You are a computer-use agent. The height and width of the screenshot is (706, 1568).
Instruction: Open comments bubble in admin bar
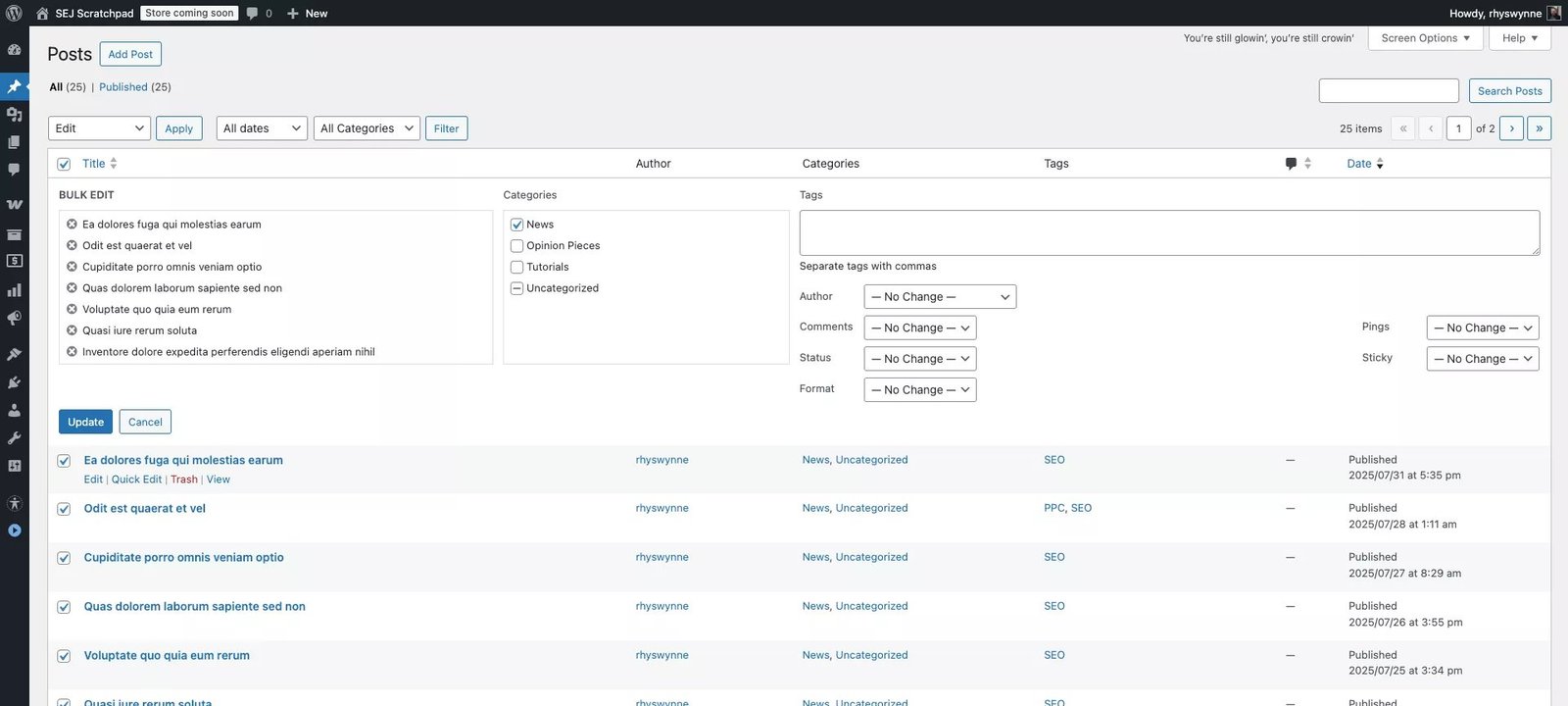[x=253, y=13]
